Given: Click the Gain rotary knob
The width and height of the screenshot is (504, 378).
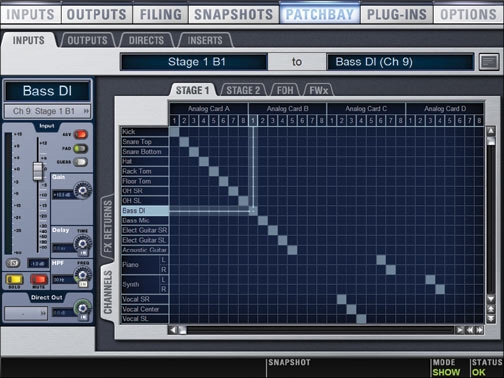Looking at the screenshot, I should click(x=82, y=190).
